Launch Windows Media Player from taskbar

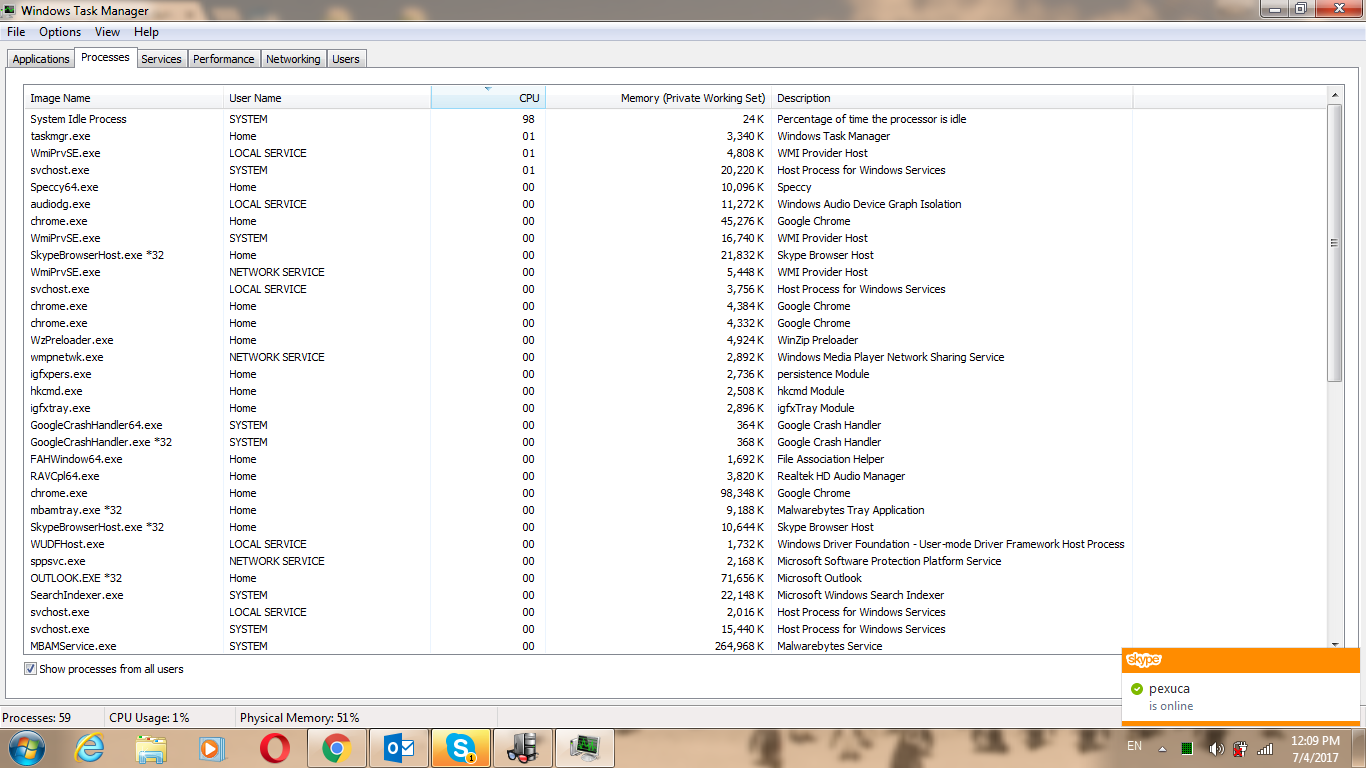pyautogui.click(x=212, y=748)
